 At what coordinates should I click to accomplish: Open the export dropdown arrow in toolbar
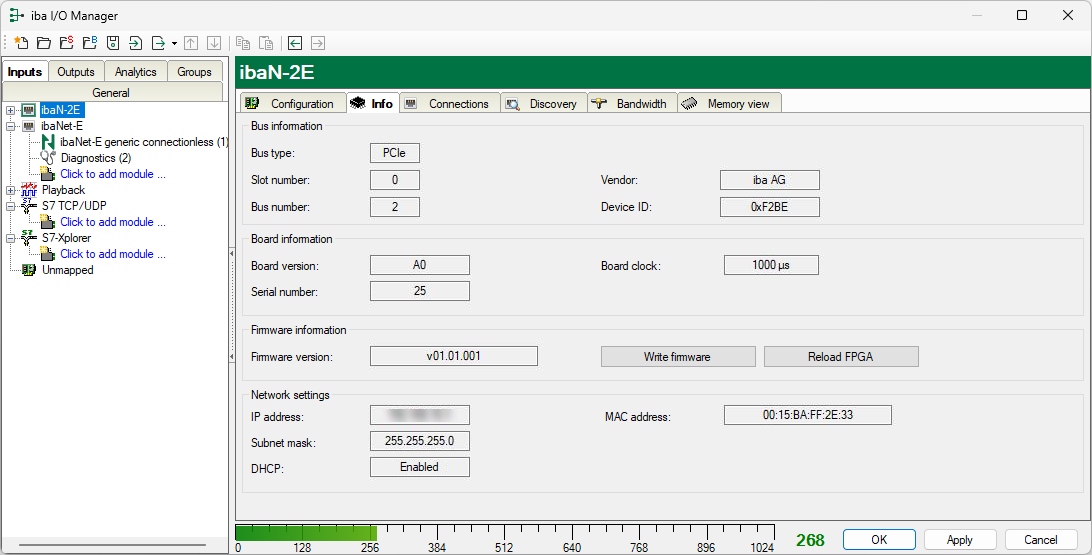[x=174, y=44]
